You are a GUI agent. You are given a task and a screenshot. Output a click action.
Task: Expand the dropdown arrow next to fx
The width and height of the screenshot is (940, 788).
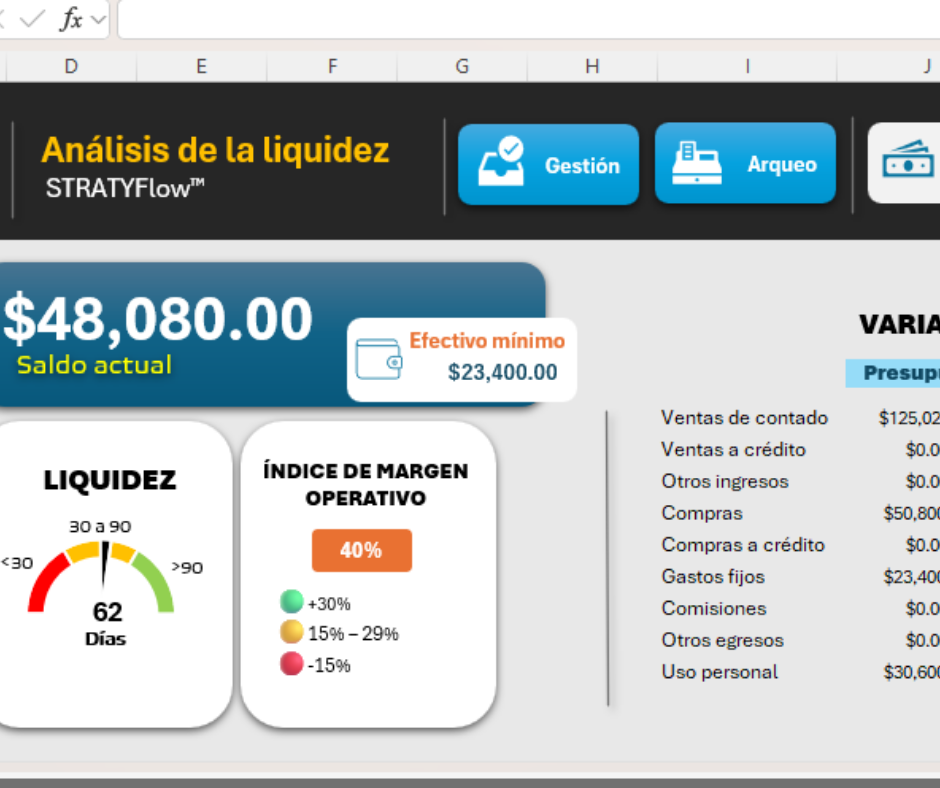98,20
